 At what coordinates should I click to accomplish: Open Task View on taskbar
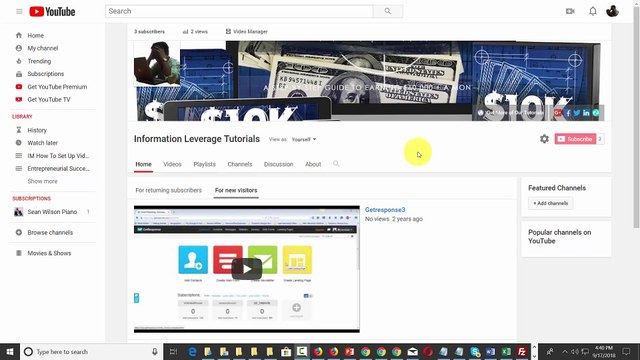(173, 351)
